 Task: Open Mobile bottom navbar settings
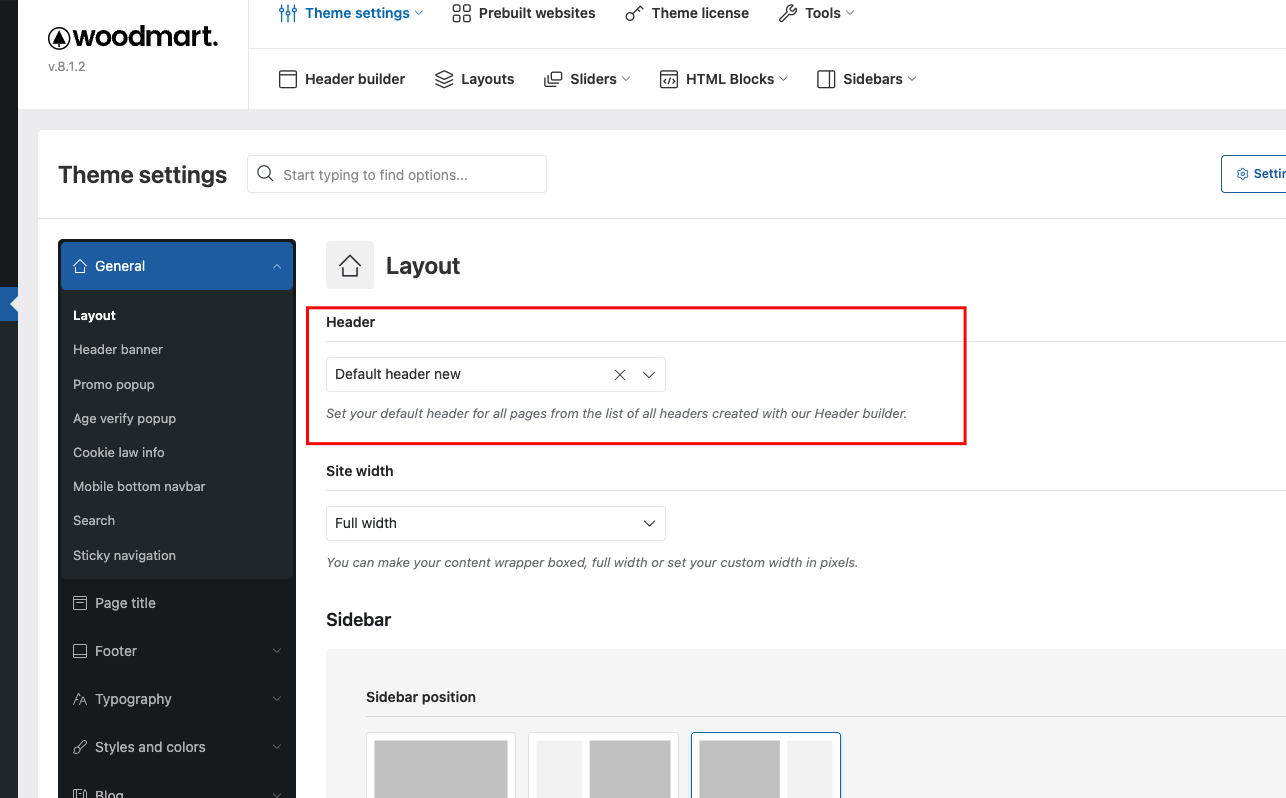(139, 486)
